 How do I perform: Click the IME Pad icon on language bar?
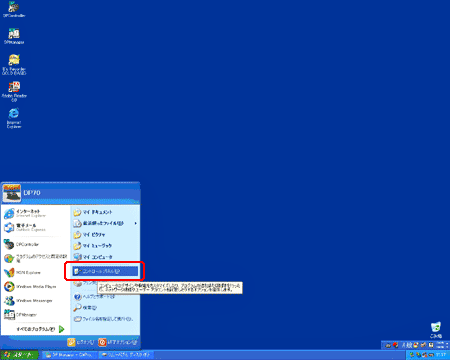[416, 345]
